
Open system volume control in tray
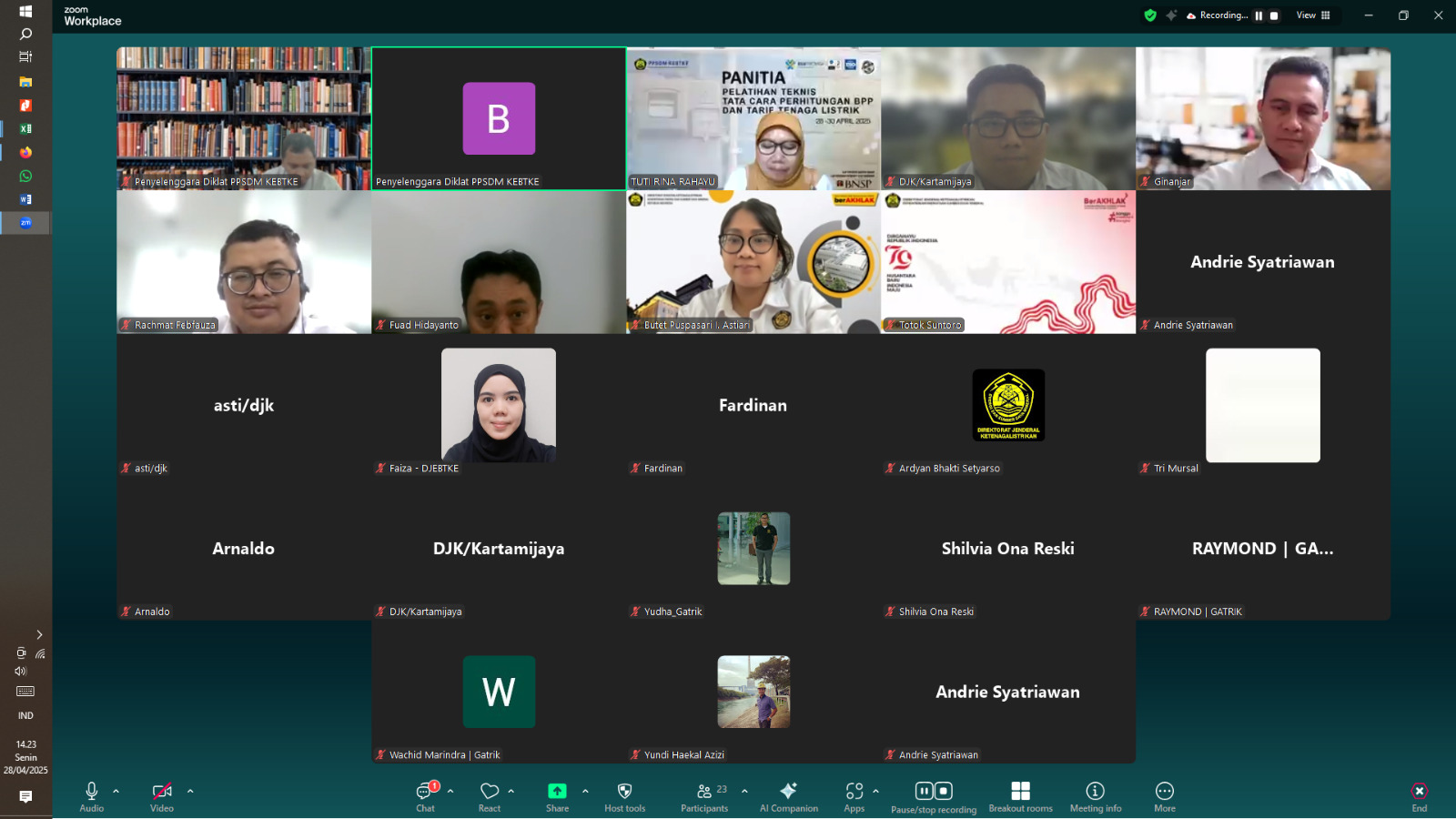20,672
